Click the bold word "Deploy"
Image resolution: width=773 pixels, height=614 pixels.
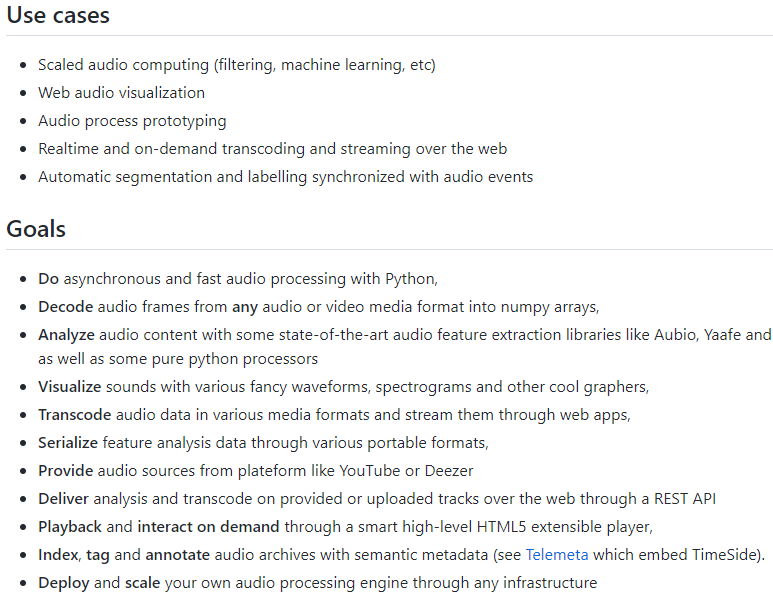(x=64, y=582)
